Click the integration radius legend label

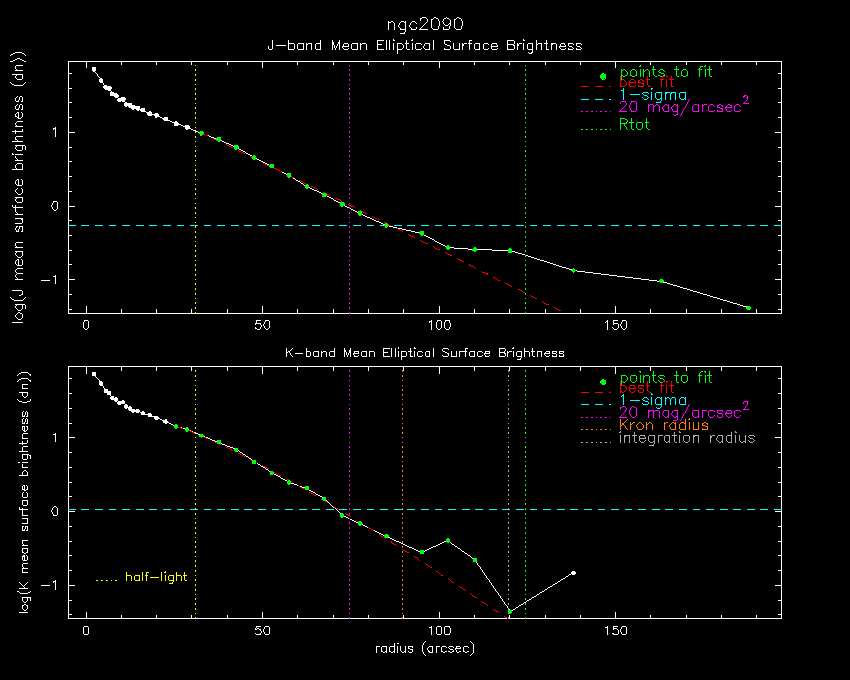point(687,438)
